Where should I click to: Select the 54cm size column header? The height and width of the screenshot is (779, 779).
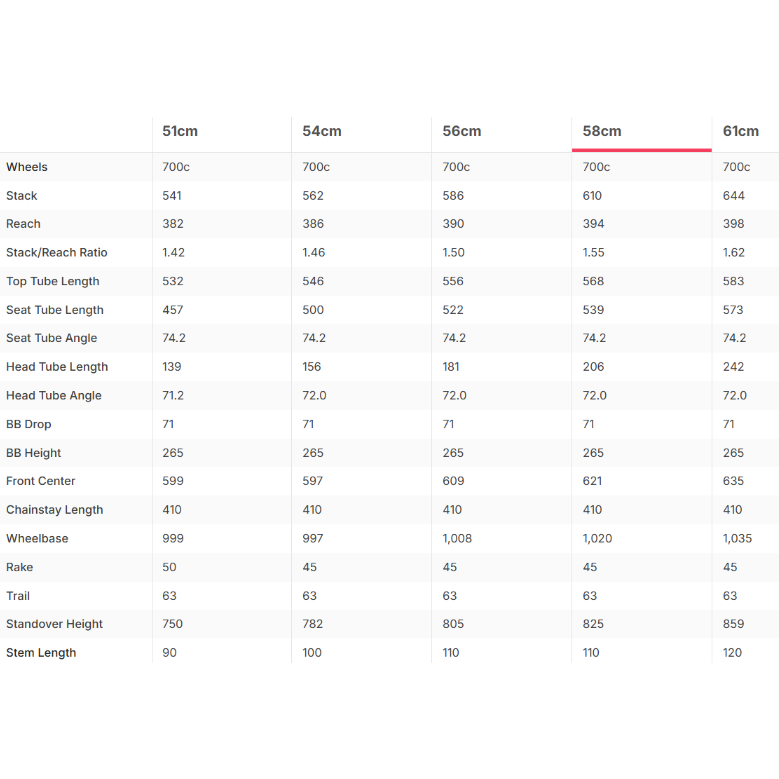321,131
